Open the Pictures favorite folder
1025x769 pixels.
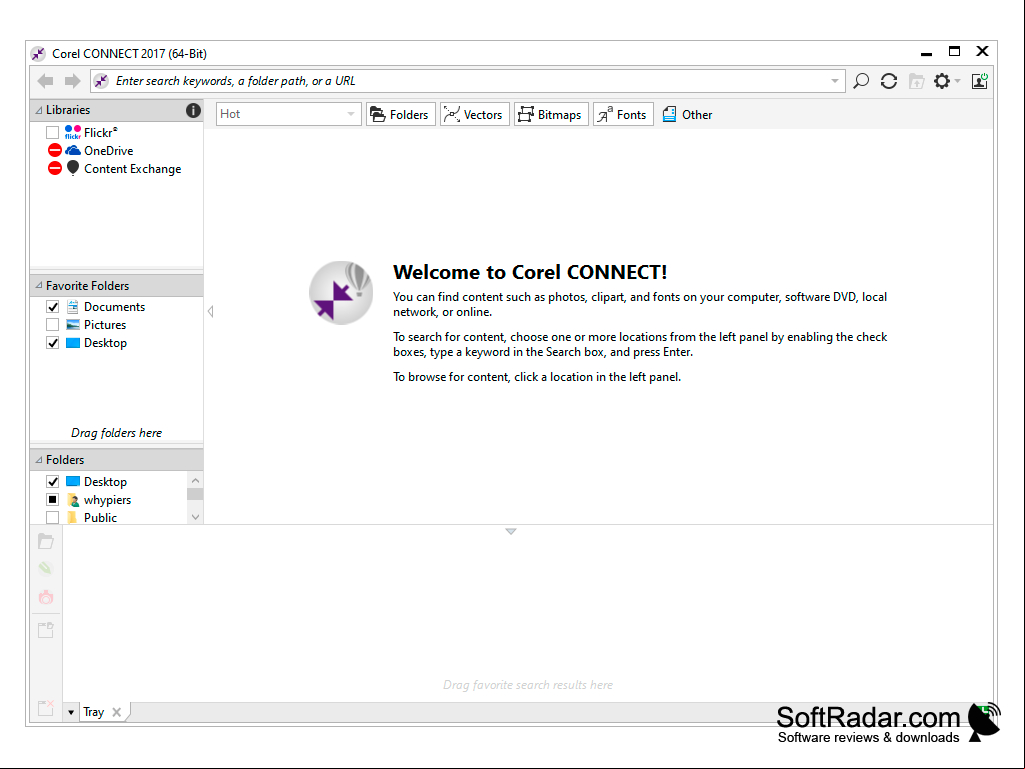(x=105, y=325)
